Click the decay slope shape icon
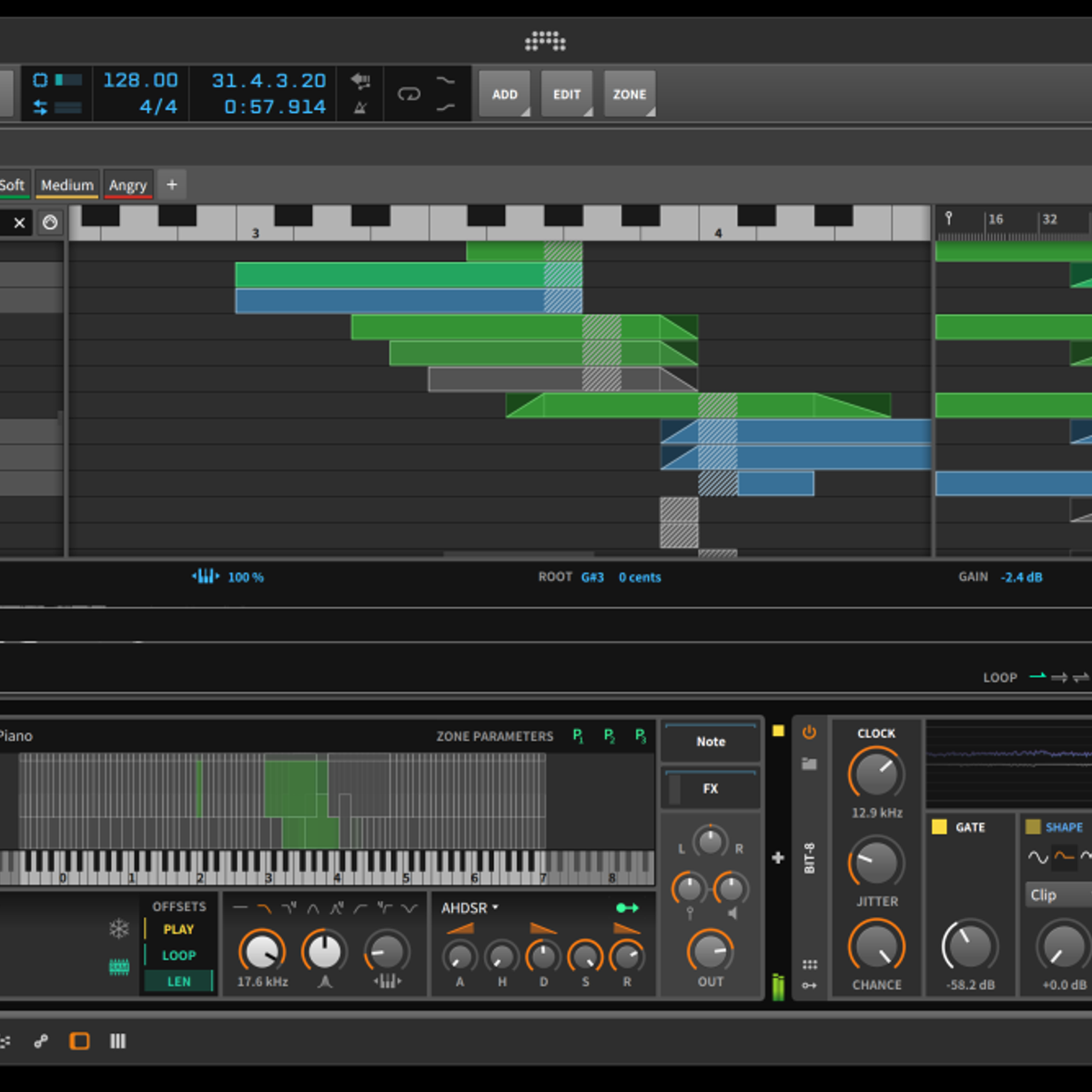The width and height of the screenshot is (1092, 1092). point(543,928)
